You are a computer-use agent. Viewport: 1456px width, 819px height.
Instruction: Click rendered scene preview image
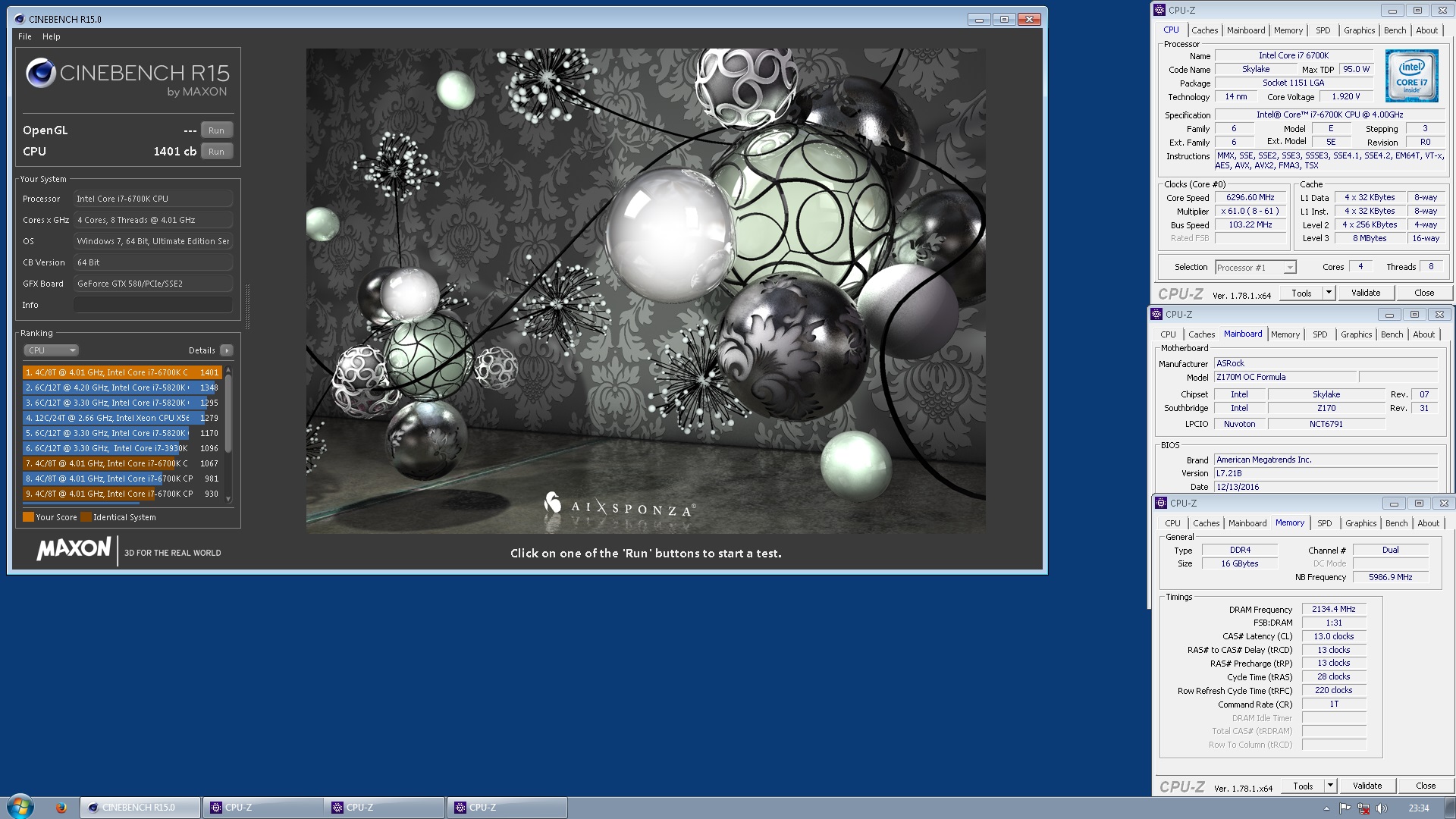[x=645, y=290]
